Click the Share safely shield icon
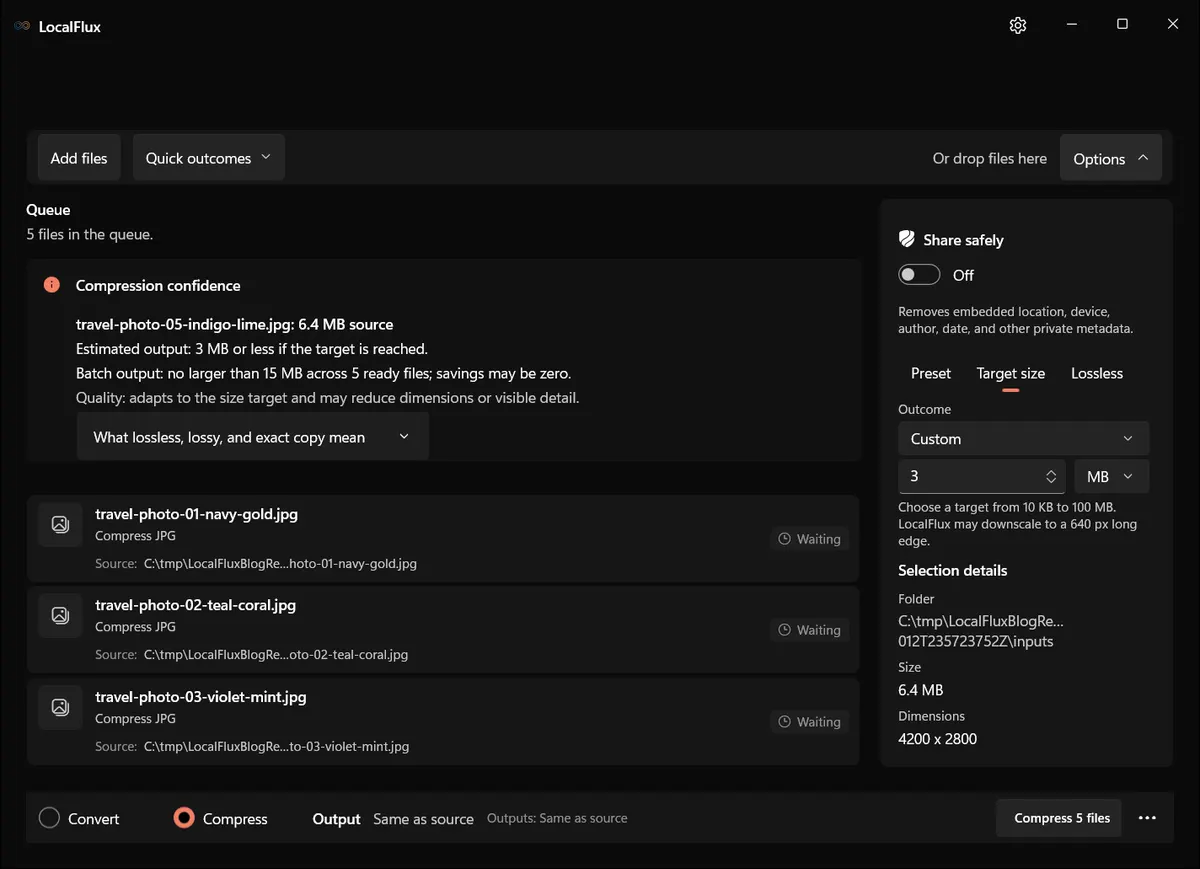Image resolution: width=1200 pixels, height=869 pixels. click(907, 239)
